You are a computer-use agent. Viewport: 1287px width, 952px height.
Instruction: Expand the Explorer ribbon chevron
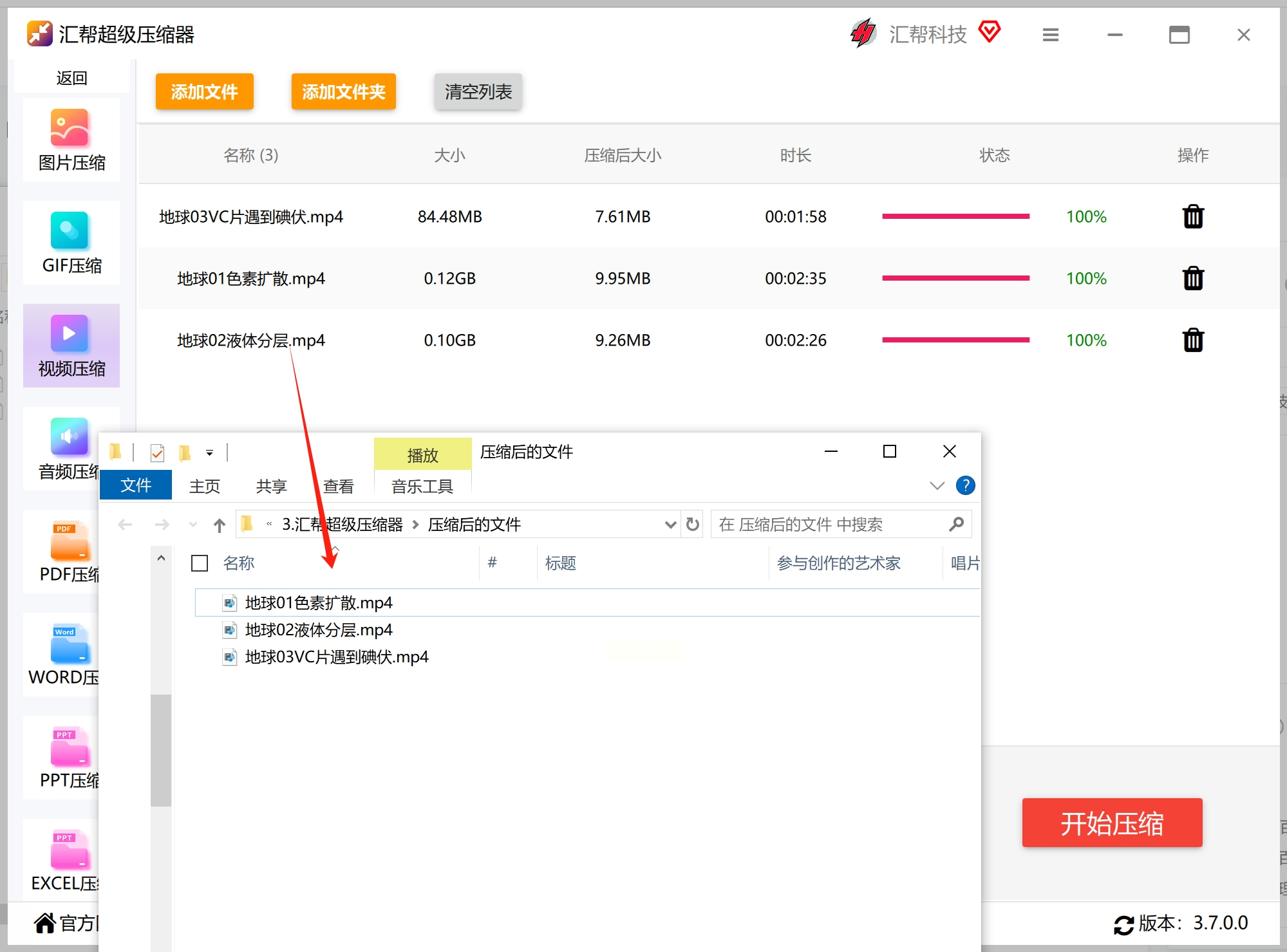[x=937, y=485]
